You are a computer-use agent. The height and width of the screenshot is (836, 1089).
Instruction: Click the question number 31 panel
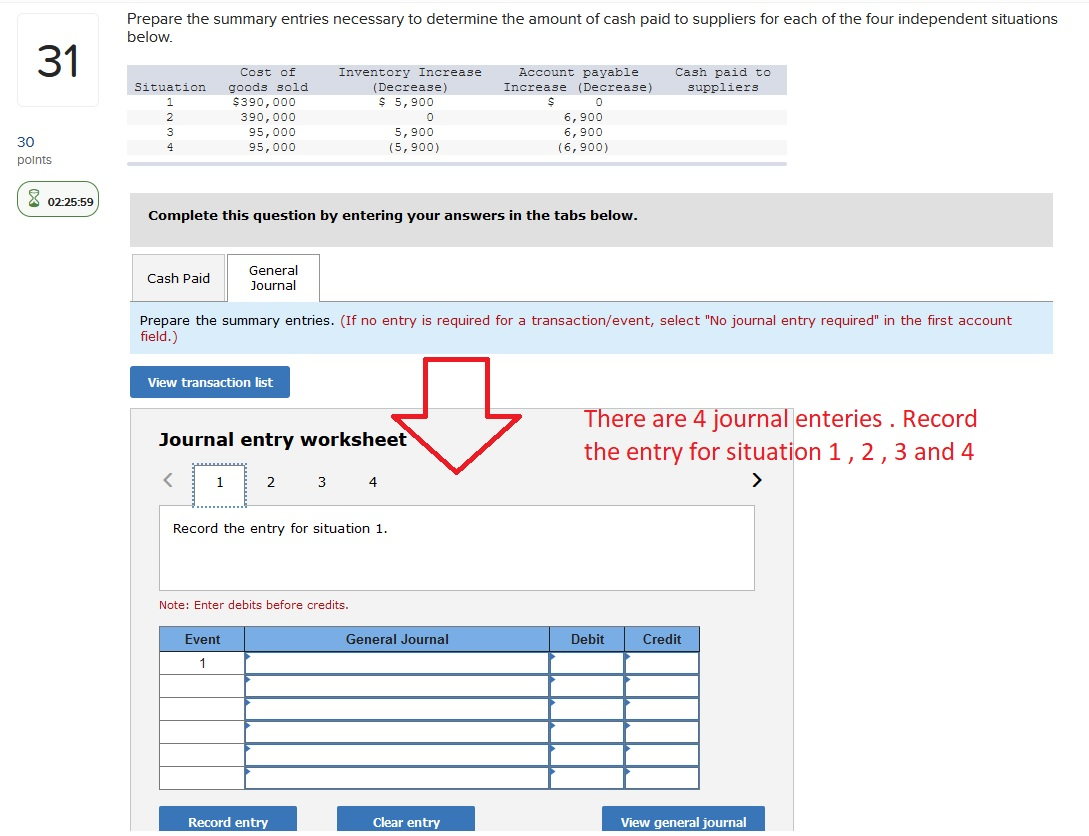click(x=57, y=58)
